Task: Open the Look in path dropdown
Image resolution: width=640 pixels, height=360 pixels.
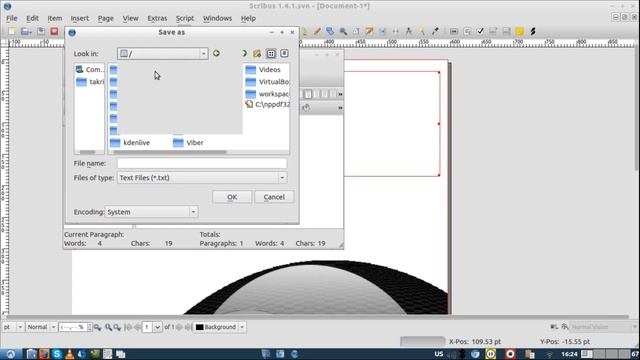Action: pyautogui.click(x=204, y=53)
